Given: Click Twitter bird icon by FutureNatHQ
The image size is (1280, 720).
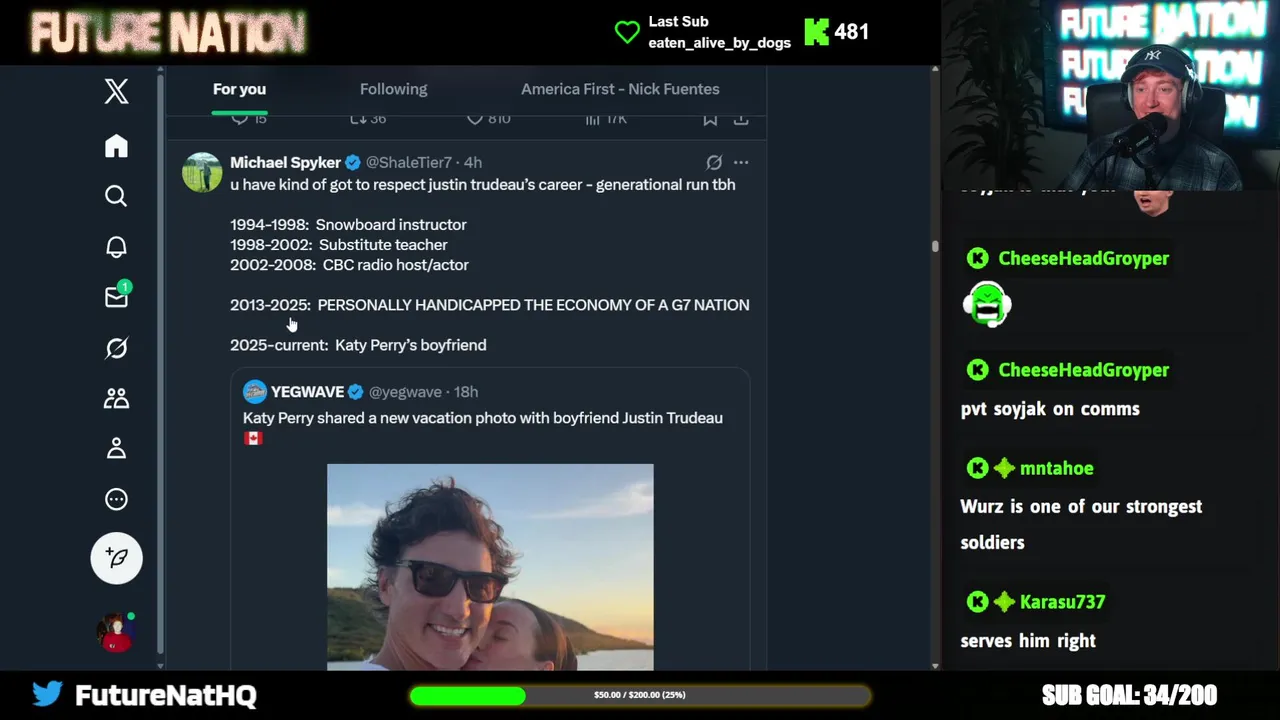Looking at the screenshot, I should 47,694.
